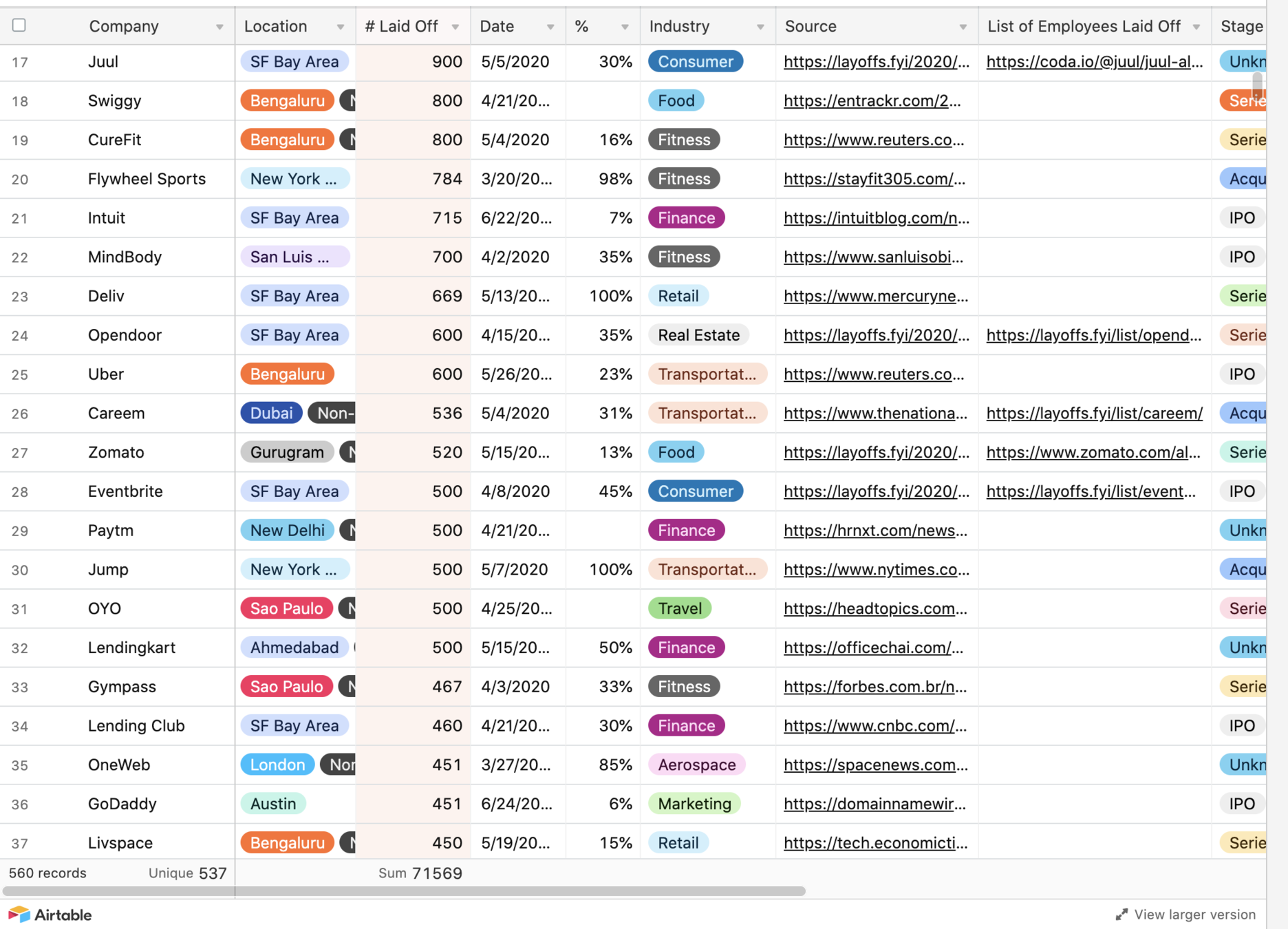The width and height of the screenshot is (1288, 929).
Task: Open the % column dropdown arrow
Action: click(x=625, y=27)
